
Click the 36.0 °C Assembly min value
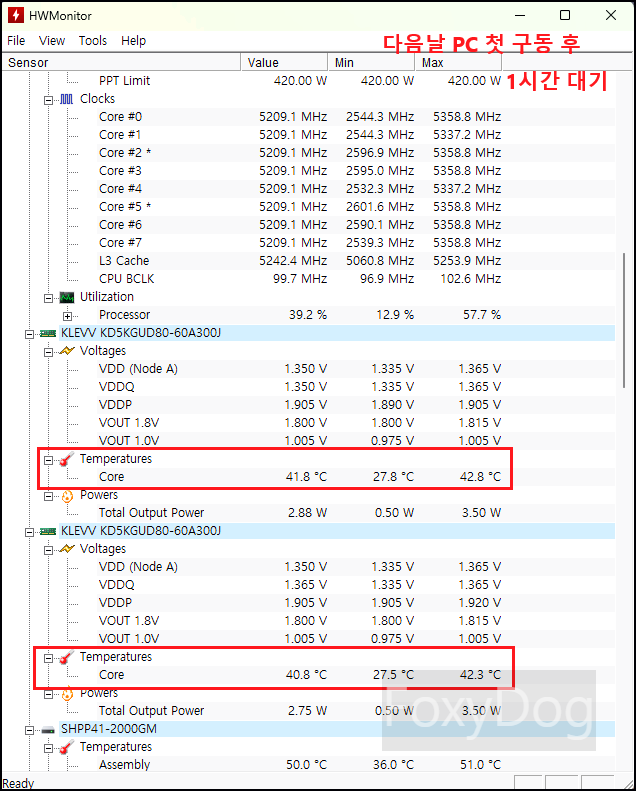coord(393,765)
